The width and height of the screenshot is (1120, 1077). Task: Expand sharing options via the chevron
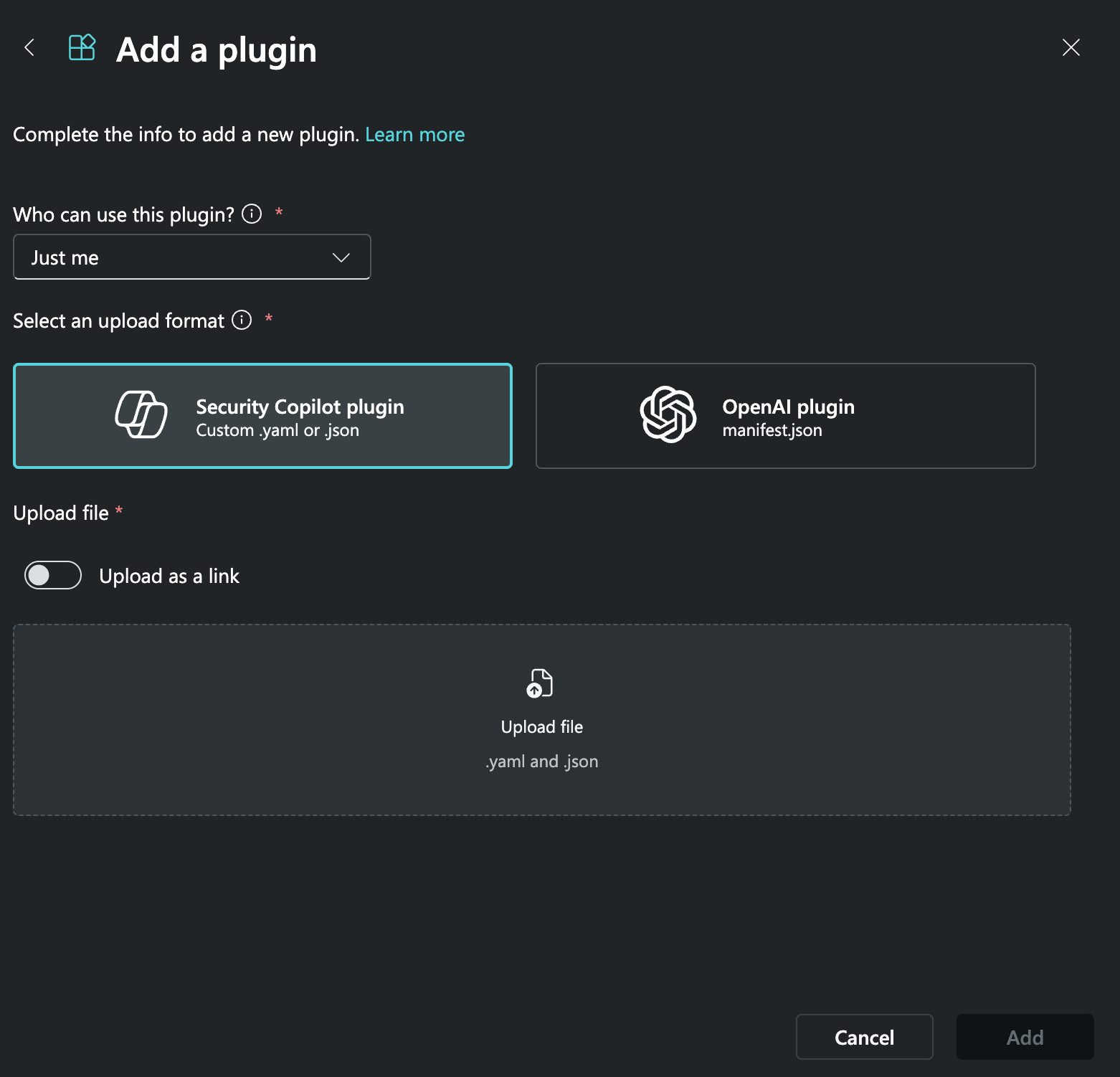point(341,257)
